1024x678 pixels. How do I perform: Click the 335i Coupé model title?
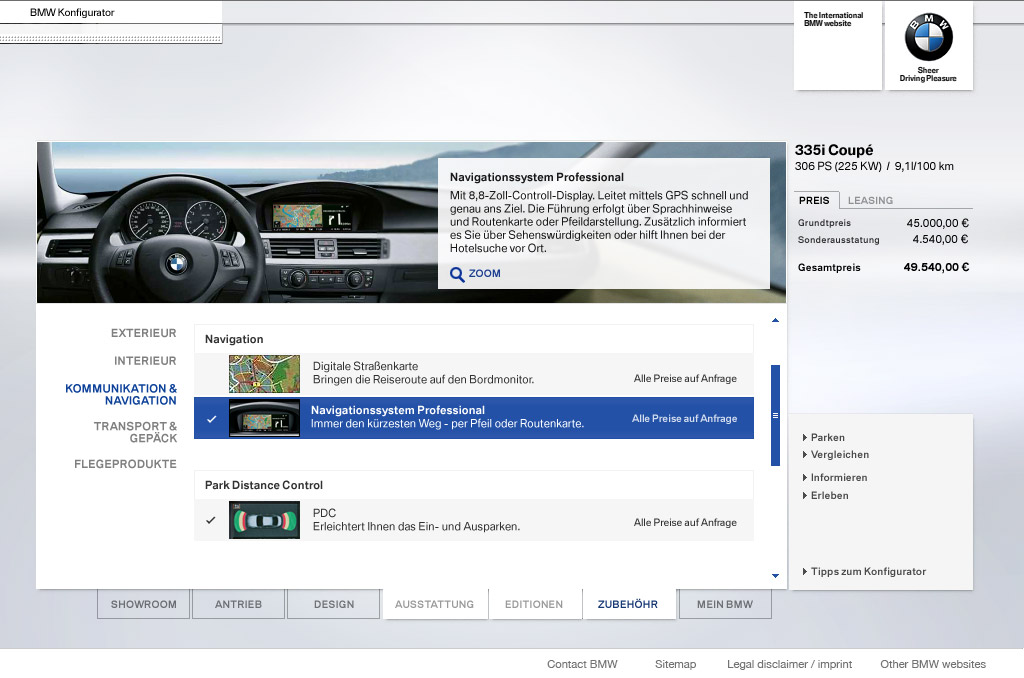click(x=833, y=150)
